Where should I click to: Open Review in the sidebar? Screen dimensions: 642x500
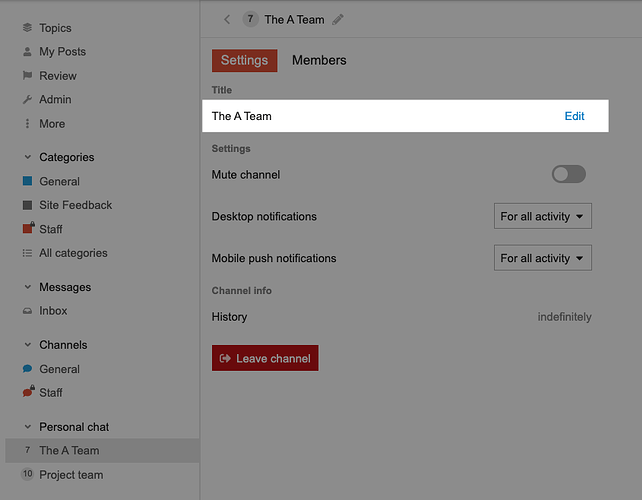(x=58, y=76)
